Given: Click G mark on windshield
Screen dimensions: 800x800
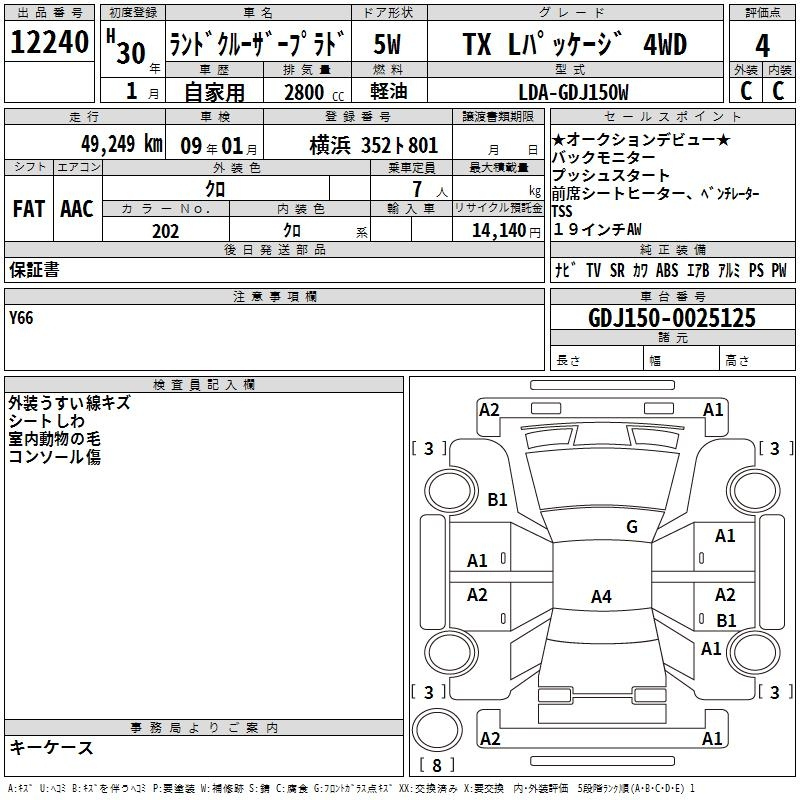Looking at the screenshot, I should point(632,527).
